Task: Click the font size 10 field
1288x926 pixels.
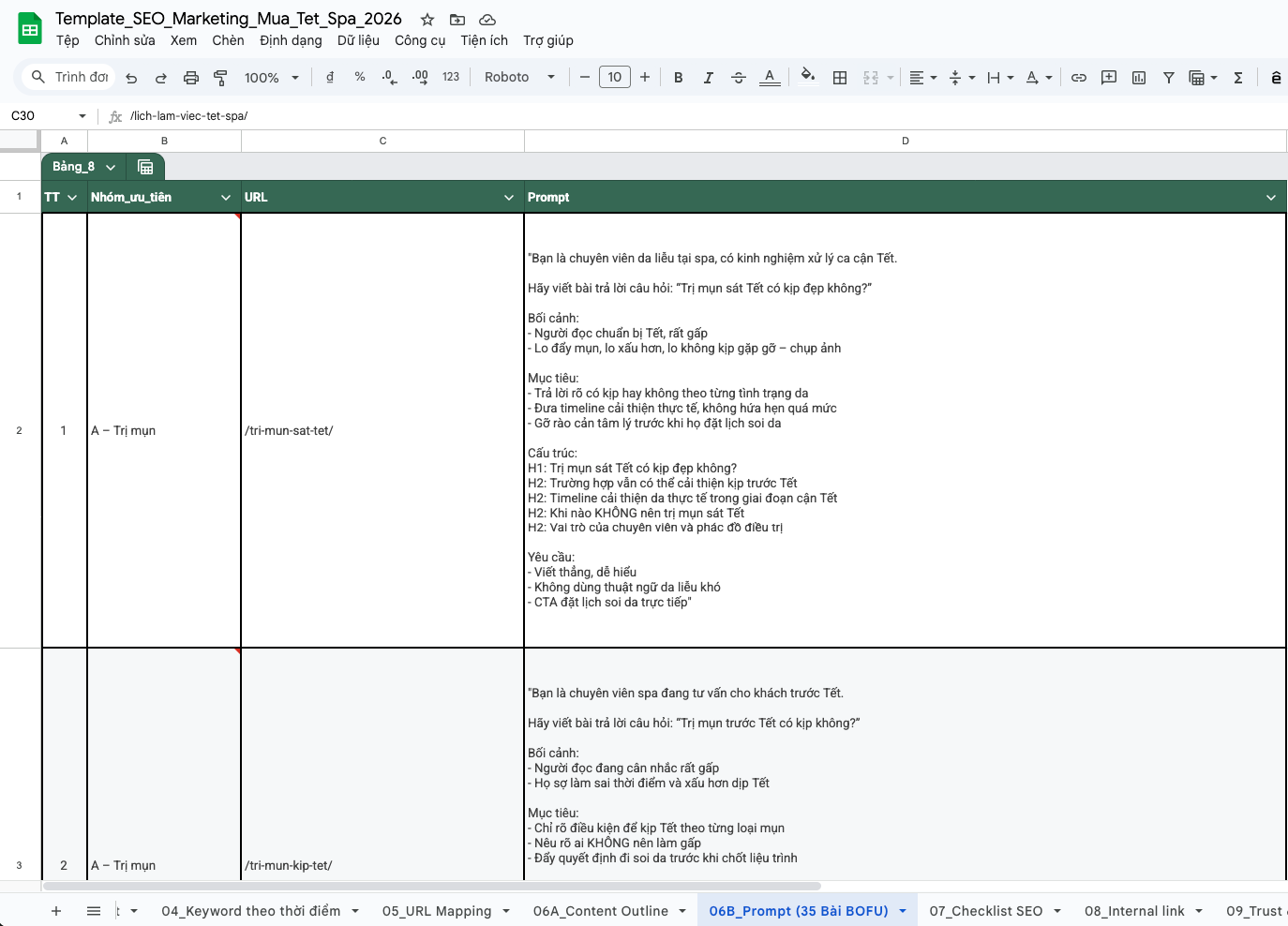Action: click(615, 78)
